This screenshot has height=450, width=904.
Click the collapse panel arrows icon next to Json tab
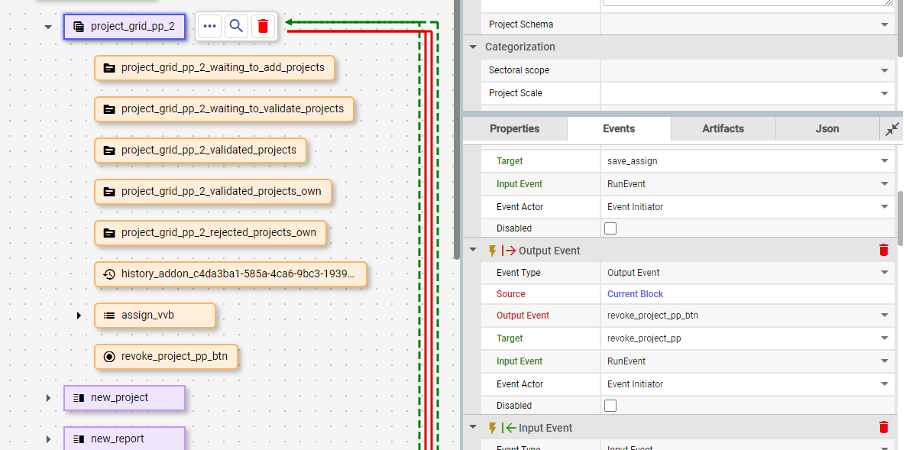click(891, 129)
